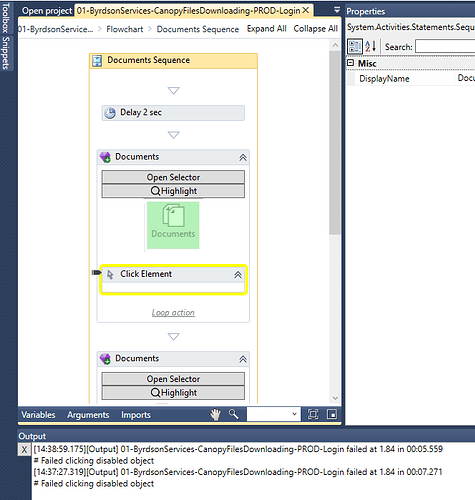Focus the Properties Search field
475x500 pixels.
coord(445,47)
